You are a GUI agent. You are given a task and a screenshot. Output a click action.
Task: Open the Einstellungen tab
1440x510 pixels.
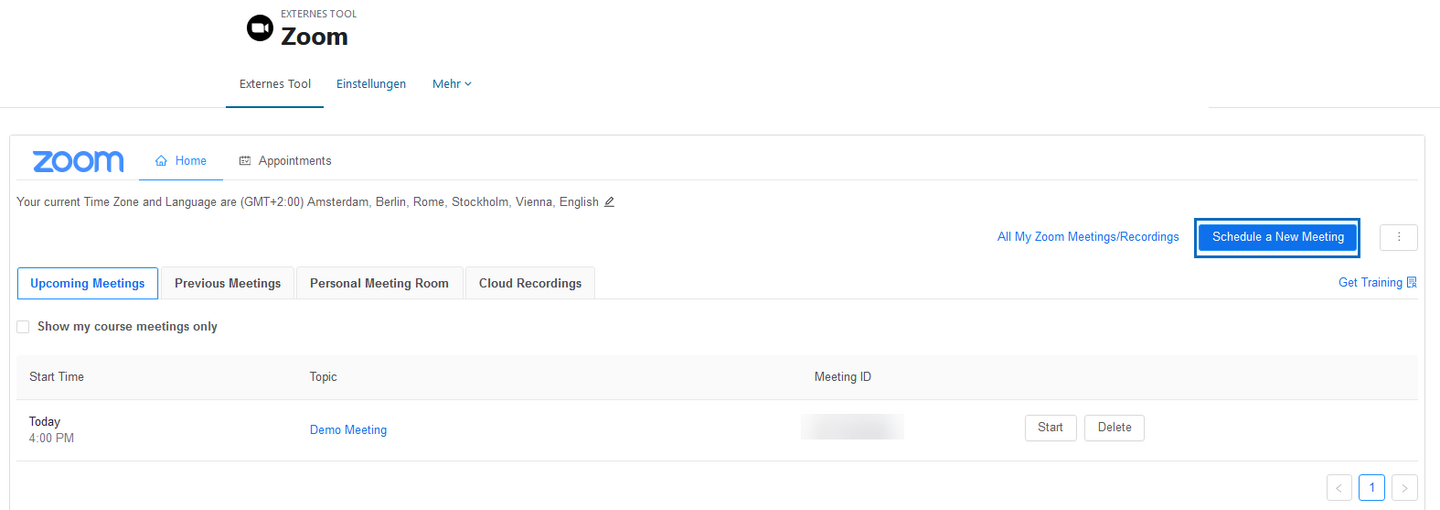(x=371, y=84)
